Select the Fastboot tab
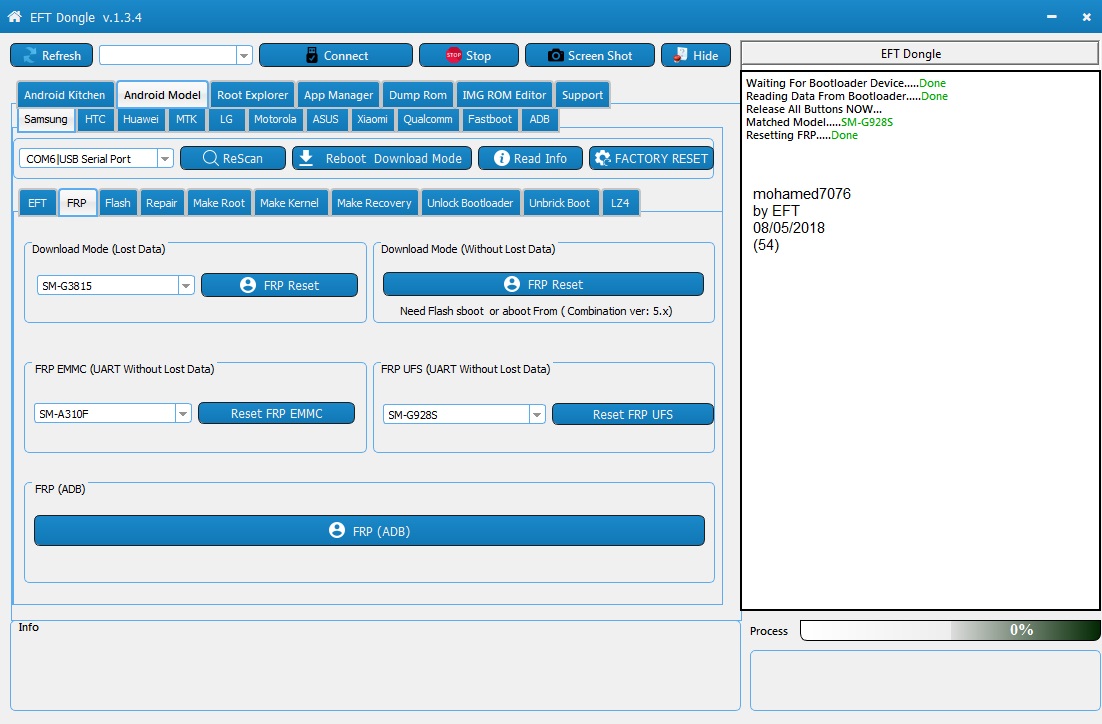The width and height of the screenshot is (1102, 724). click(x=490, y=119)
